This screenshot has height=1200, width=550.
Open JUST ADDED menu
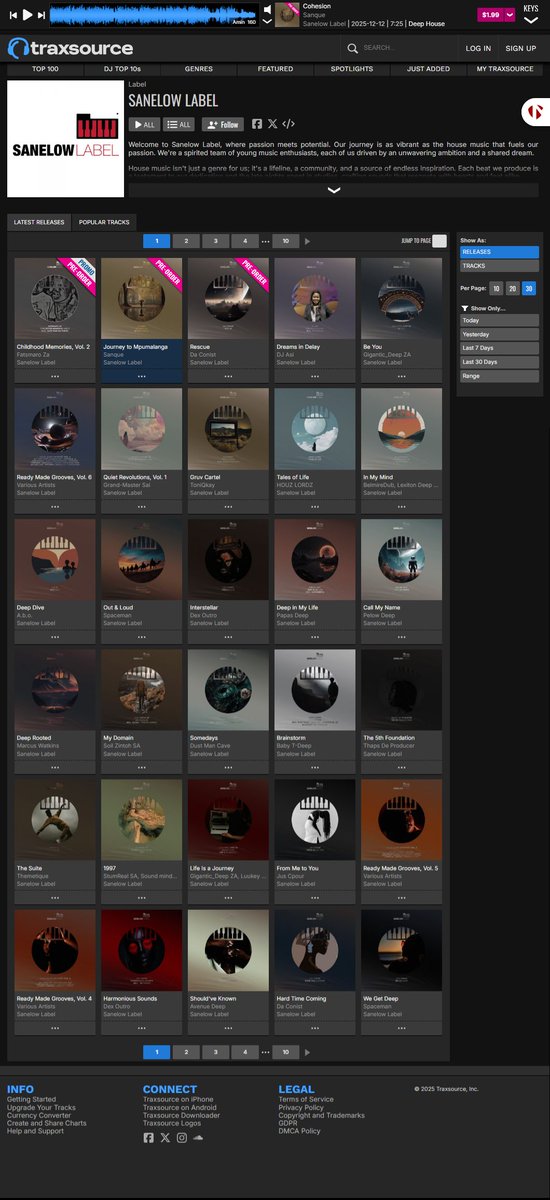[428, 69]
